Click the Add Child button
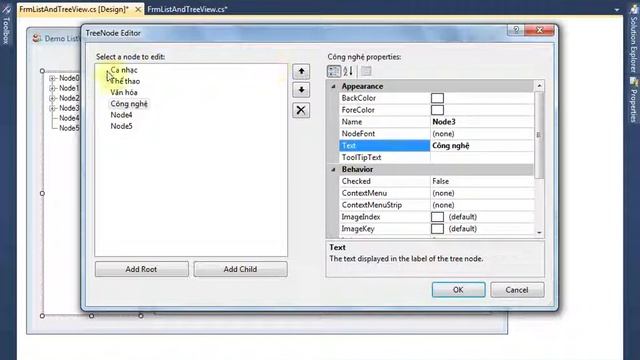Image resolution: width=640 pixels, height=360 pixels. 240,269
